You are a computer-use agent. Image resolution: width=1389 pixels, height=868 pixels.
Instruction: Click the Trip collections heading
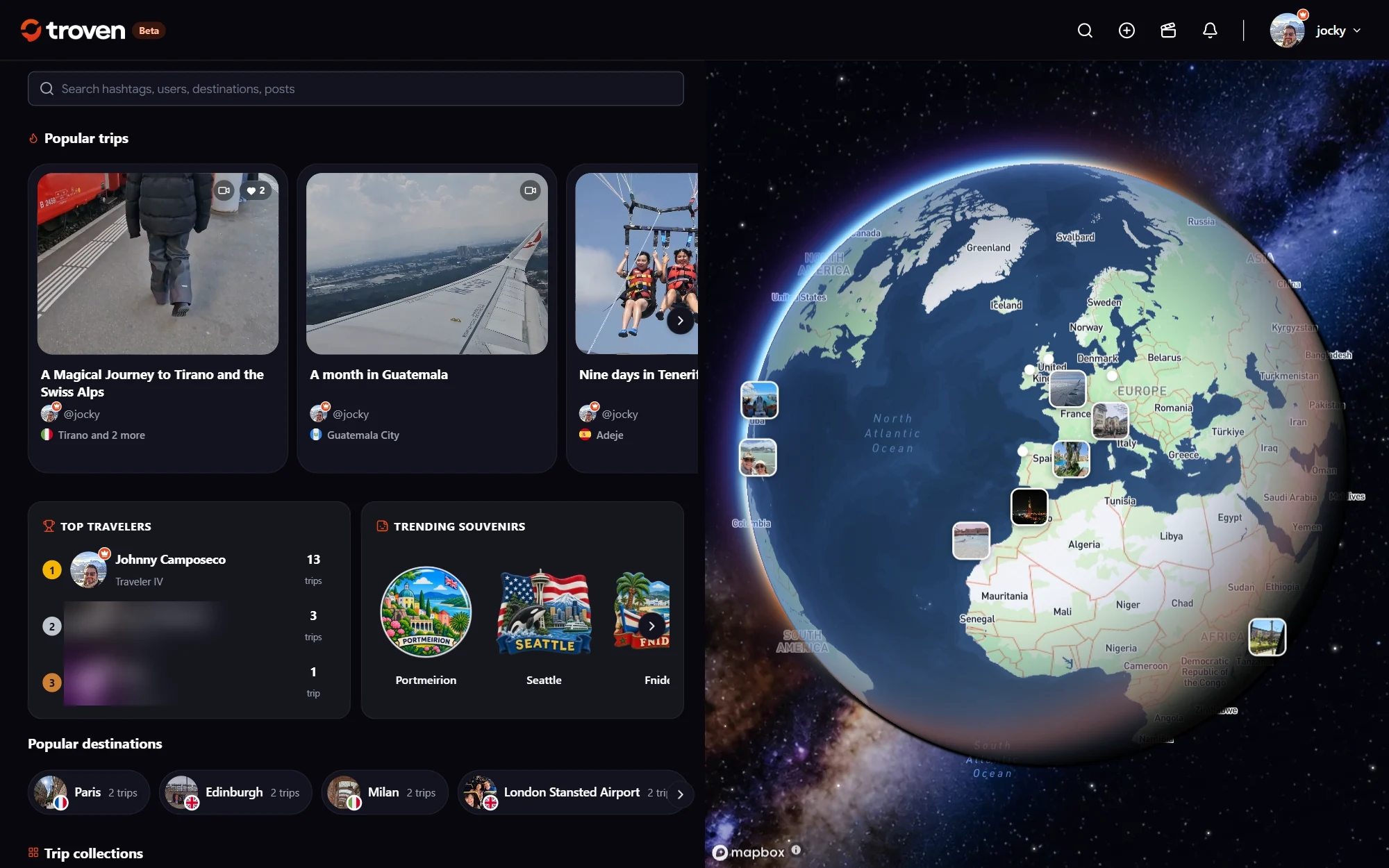tap(94, 853)
